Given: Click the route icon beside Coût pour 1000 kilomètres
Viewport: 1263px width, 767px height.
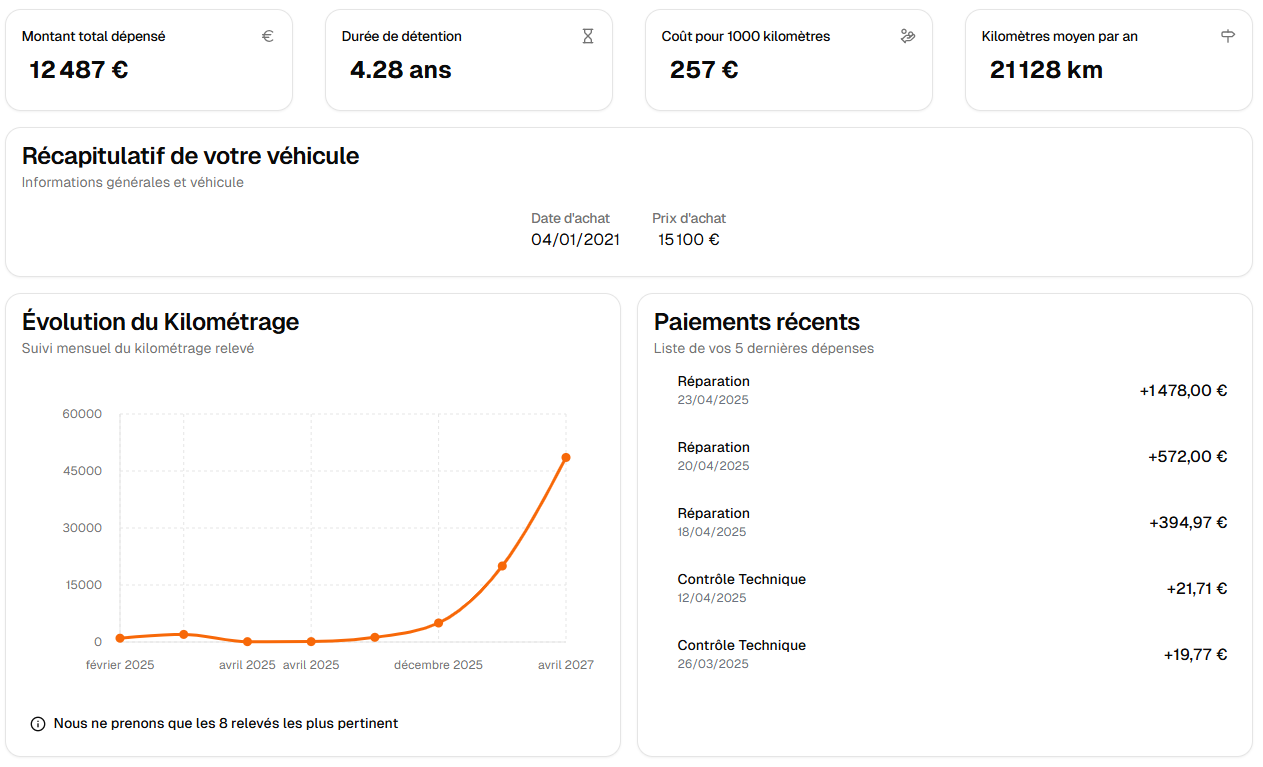Looking at the screenshot, I should pos(908,36).
